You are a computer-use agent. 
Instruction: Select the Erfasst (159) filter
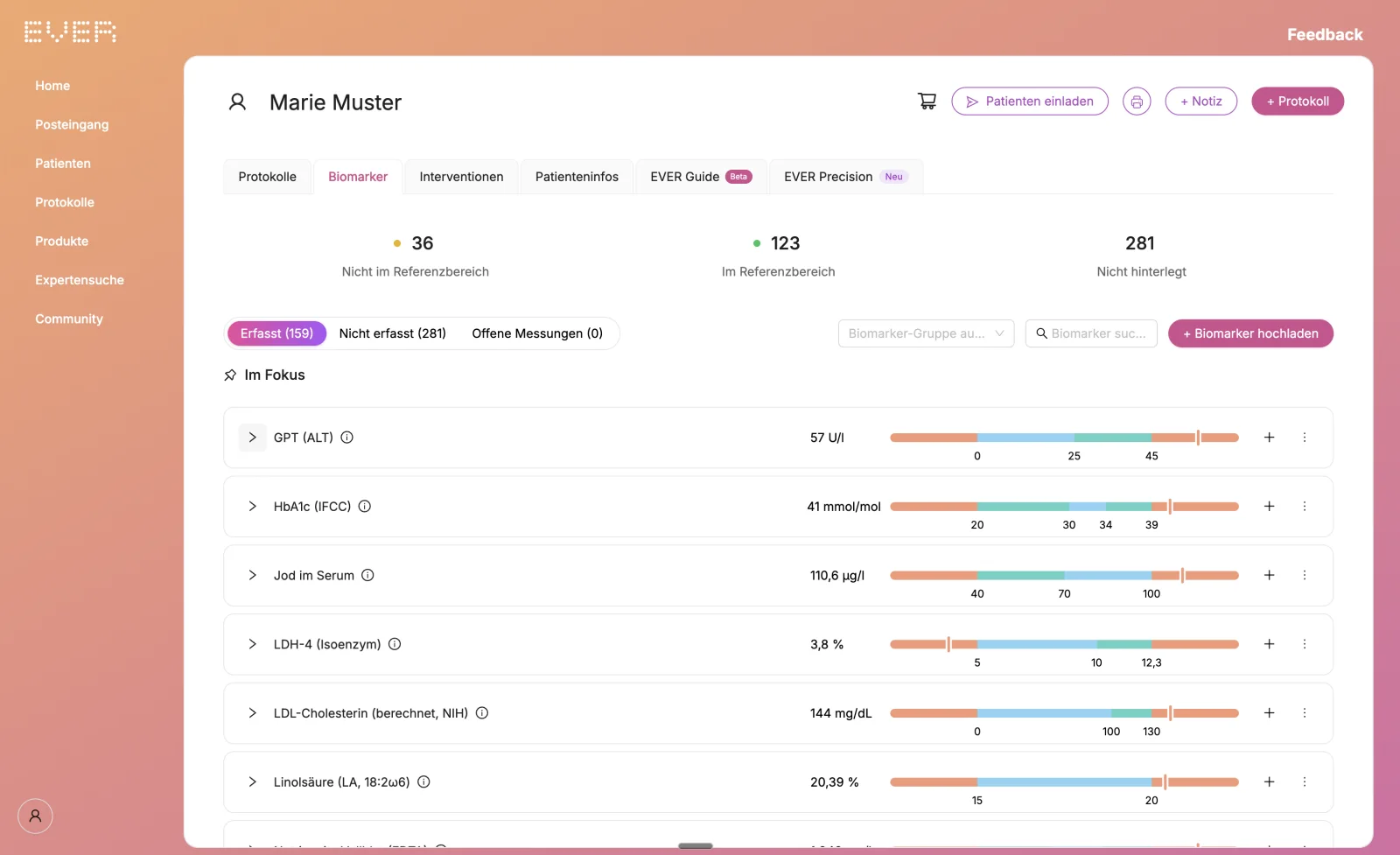276,333
